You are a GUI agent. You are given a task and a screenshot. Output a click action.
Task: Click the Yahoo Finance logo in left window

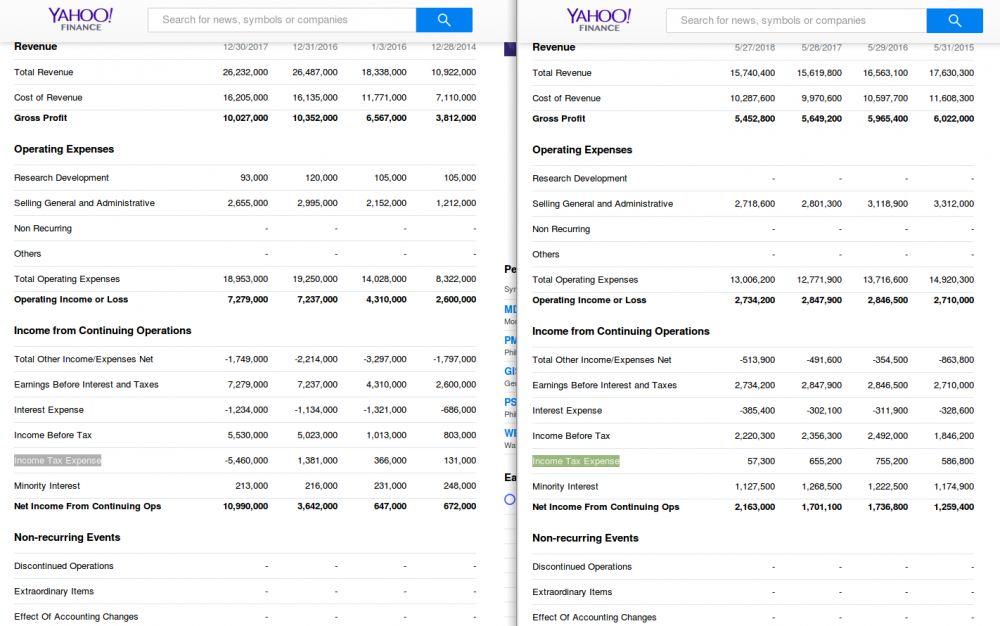[x=80, y=19]
